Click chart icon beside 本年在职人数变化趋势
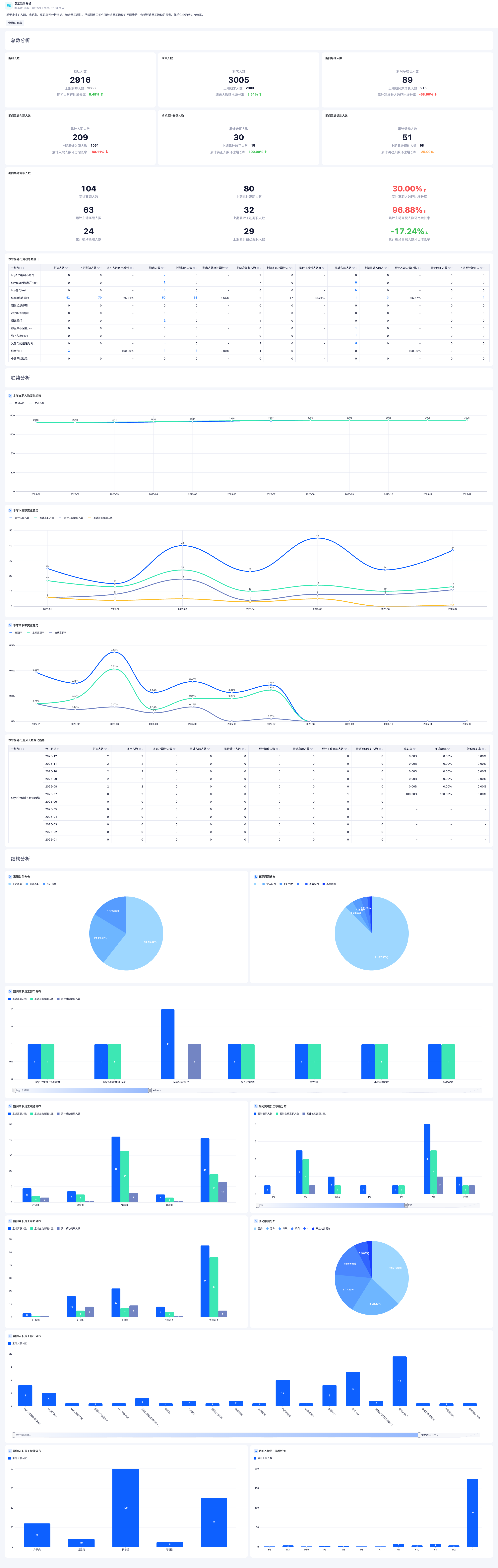Screen dimensions: 498x1568 pos(10,396)
